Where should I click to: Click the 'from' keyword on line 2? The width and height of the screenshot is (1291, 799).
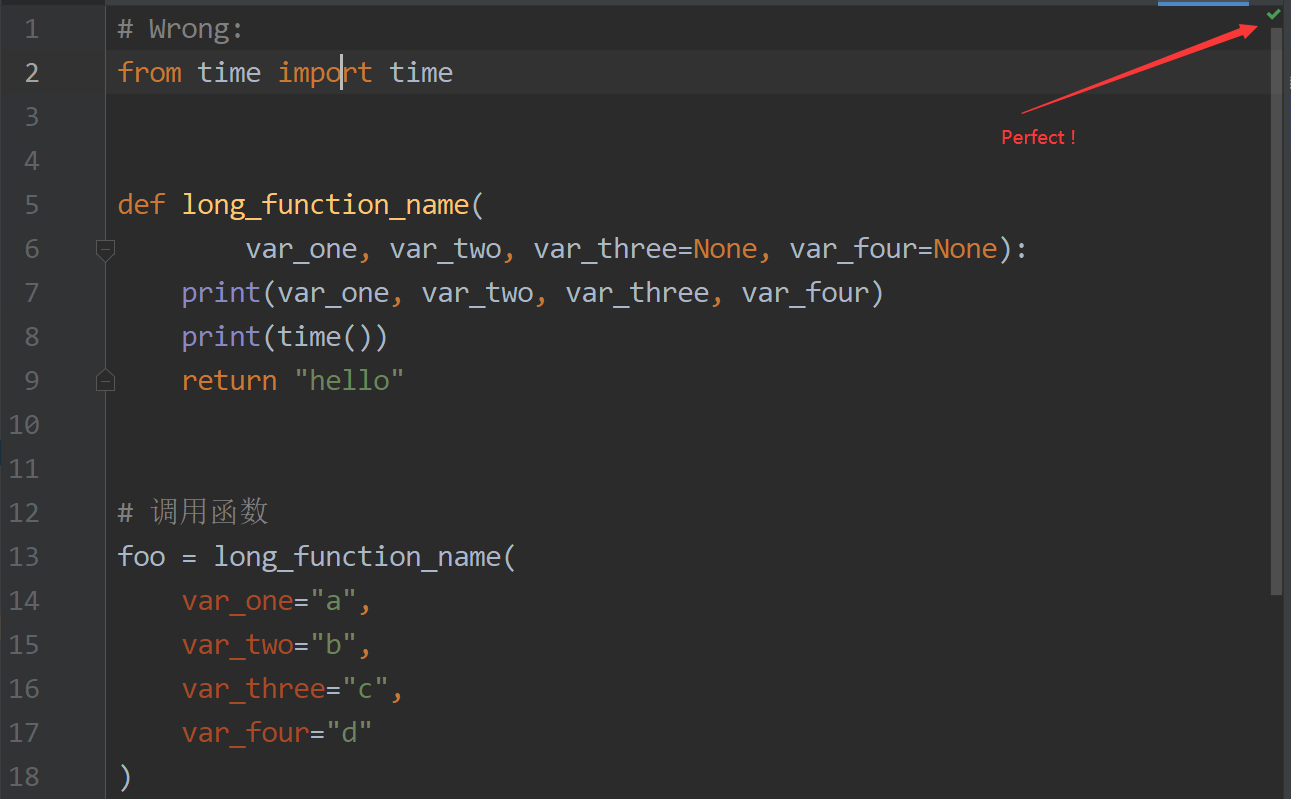point(150,72)
